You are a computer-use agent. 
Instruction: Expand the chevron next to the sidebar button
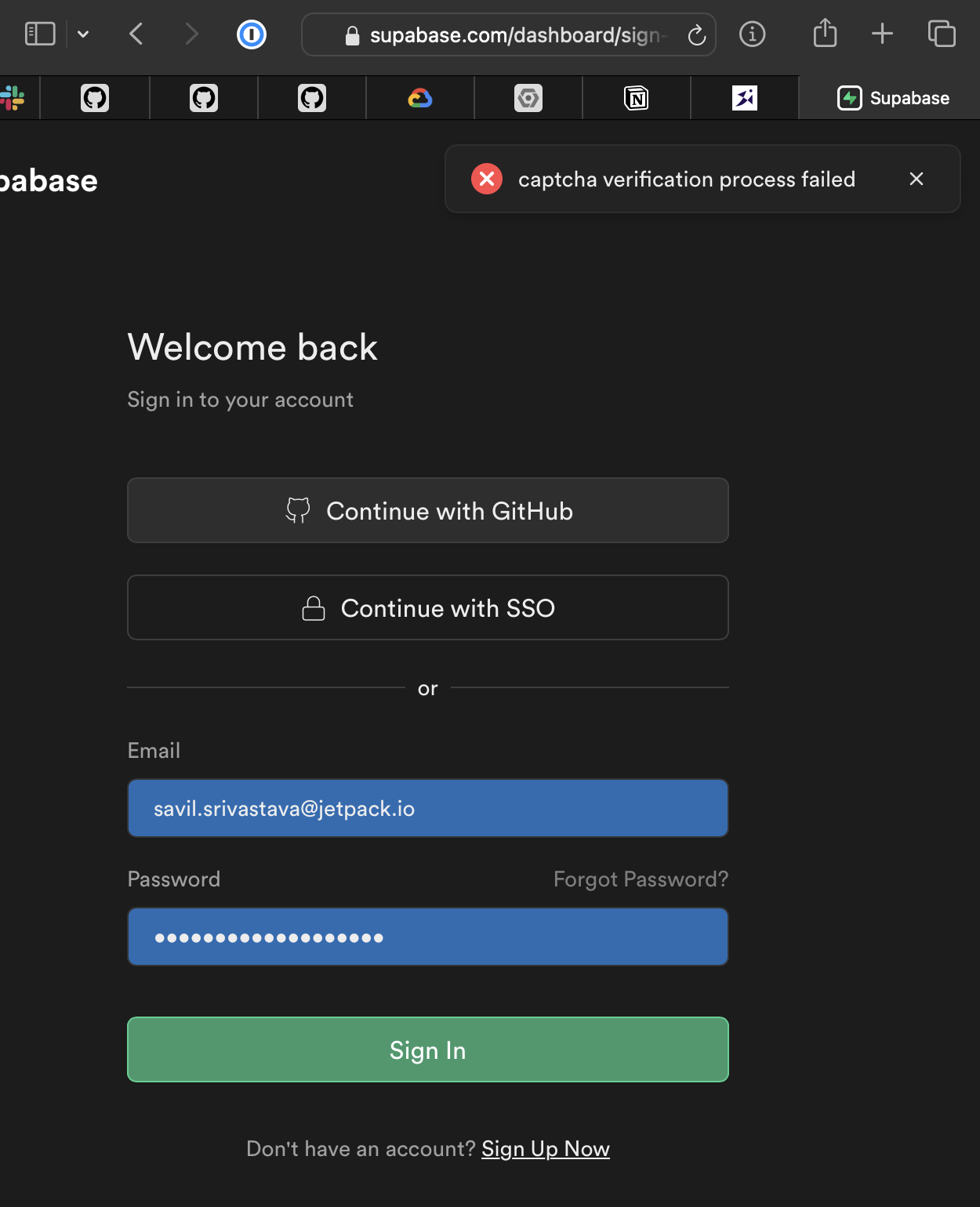pos(83,34)
